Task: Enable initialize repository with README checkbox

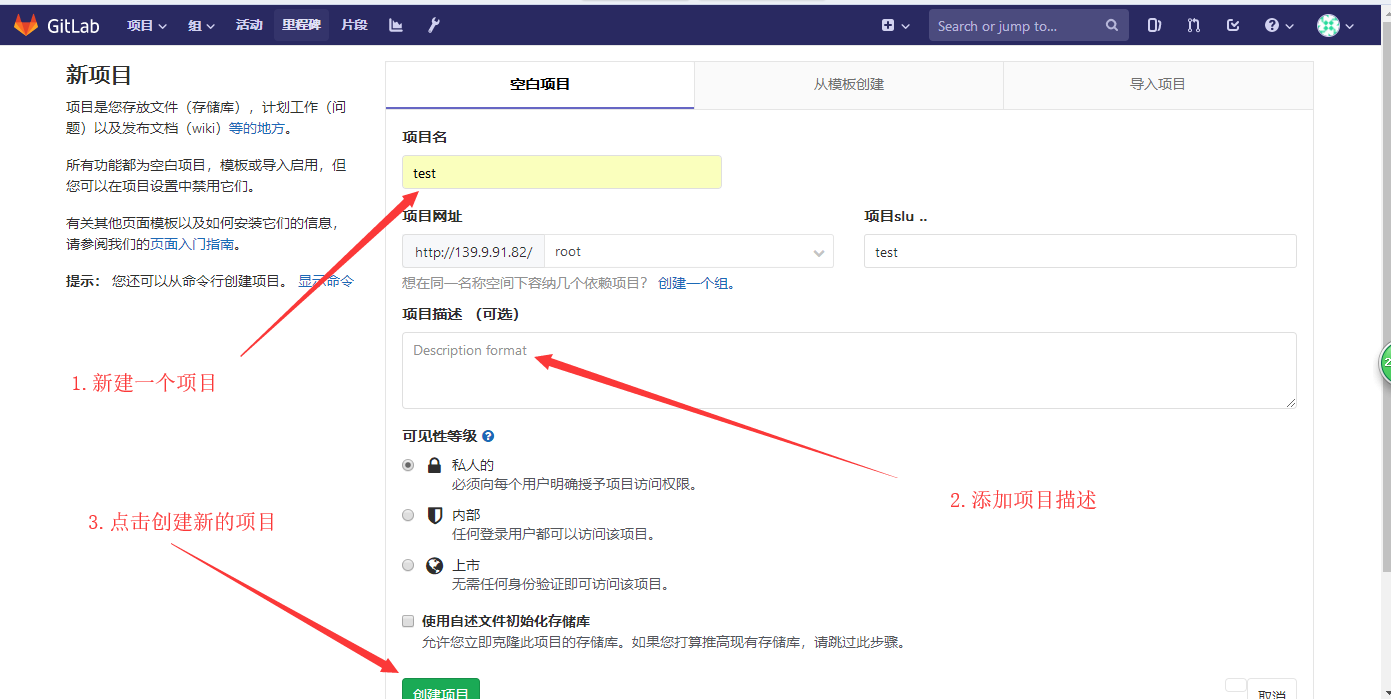Action: pyautogui.click(x=408, y=621)
